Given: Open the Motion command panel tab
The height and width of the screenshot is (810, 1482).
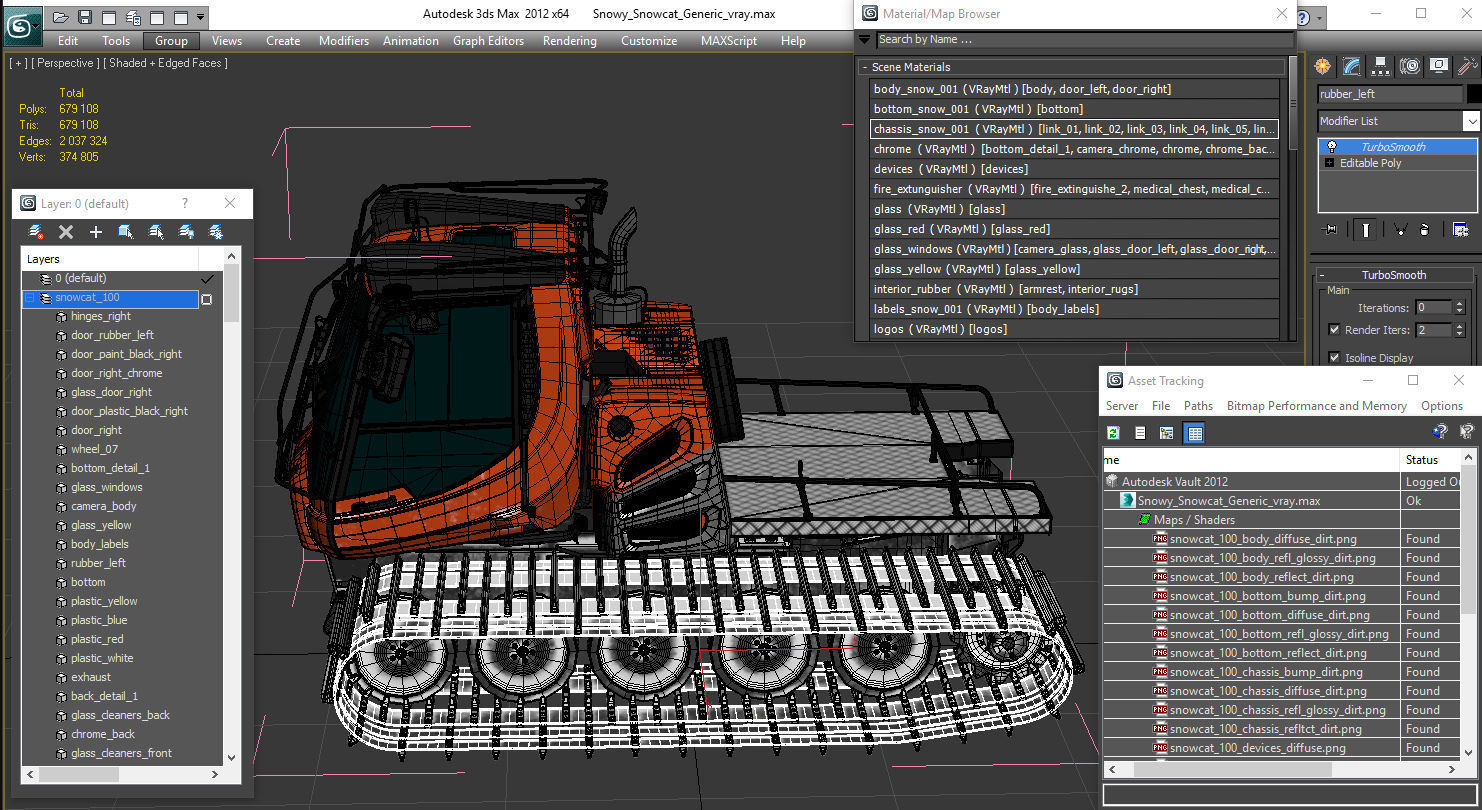Looking at the screenshot, I should coord(1410,66).
